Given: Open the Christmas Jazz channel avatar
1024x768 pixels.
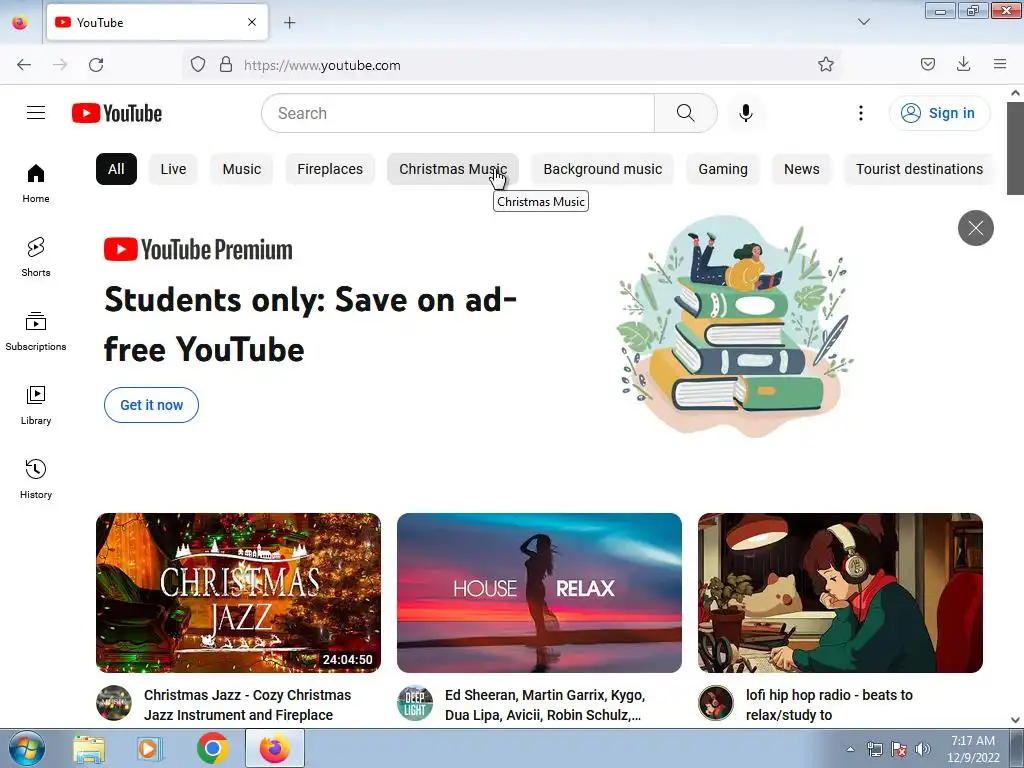Looking at the screenshot, I should pos(114,703).
